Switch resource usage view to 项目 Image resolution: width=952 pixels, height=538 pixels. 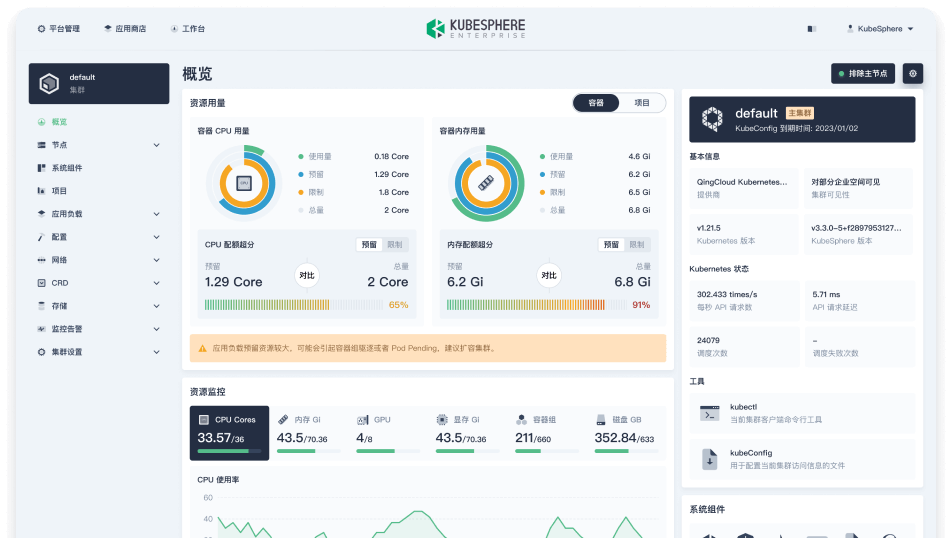click(x=642, y=103)
